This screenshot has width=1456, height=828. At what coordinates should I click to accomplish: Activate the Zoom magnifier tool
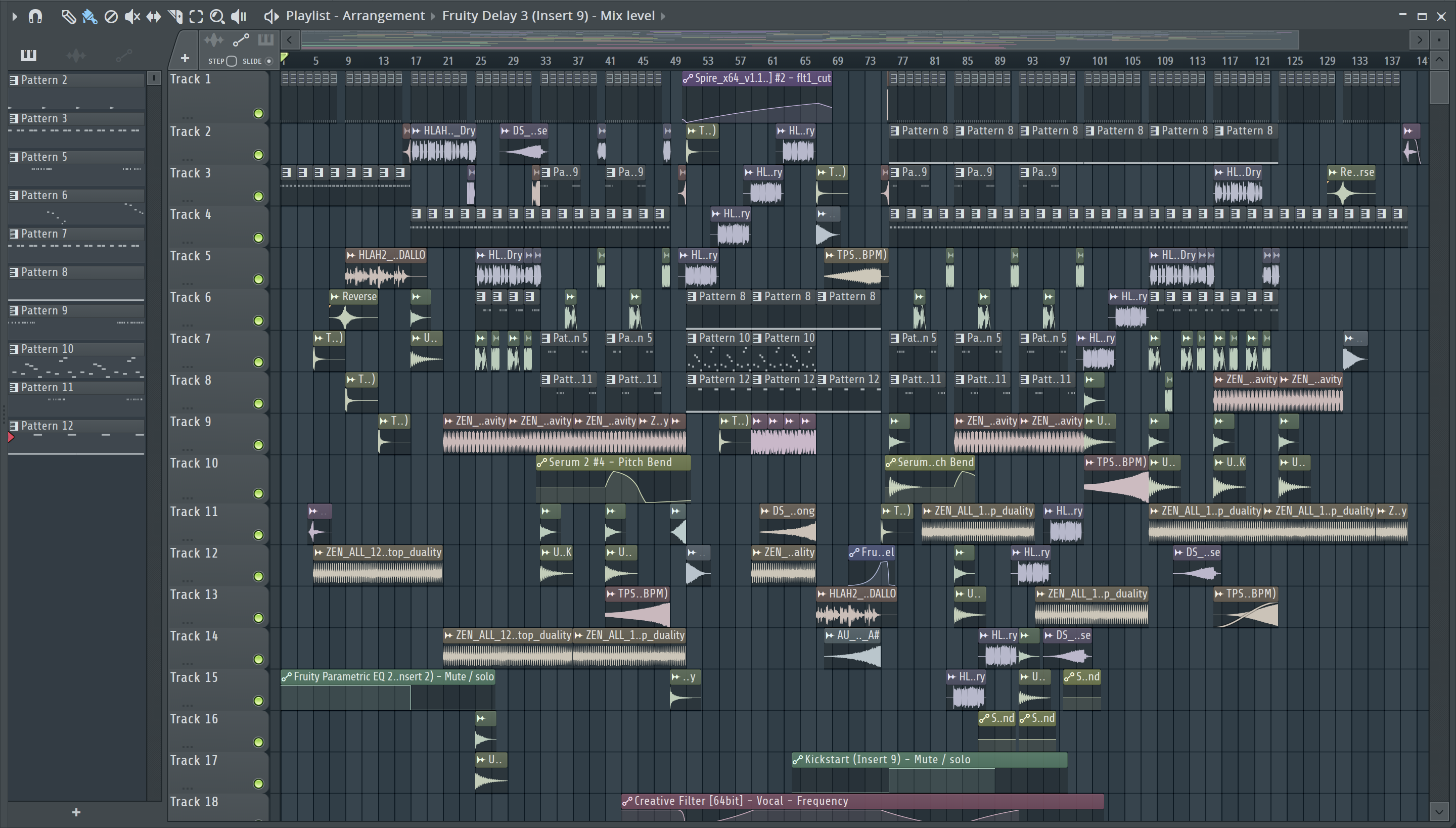click(x=217, y=17)
